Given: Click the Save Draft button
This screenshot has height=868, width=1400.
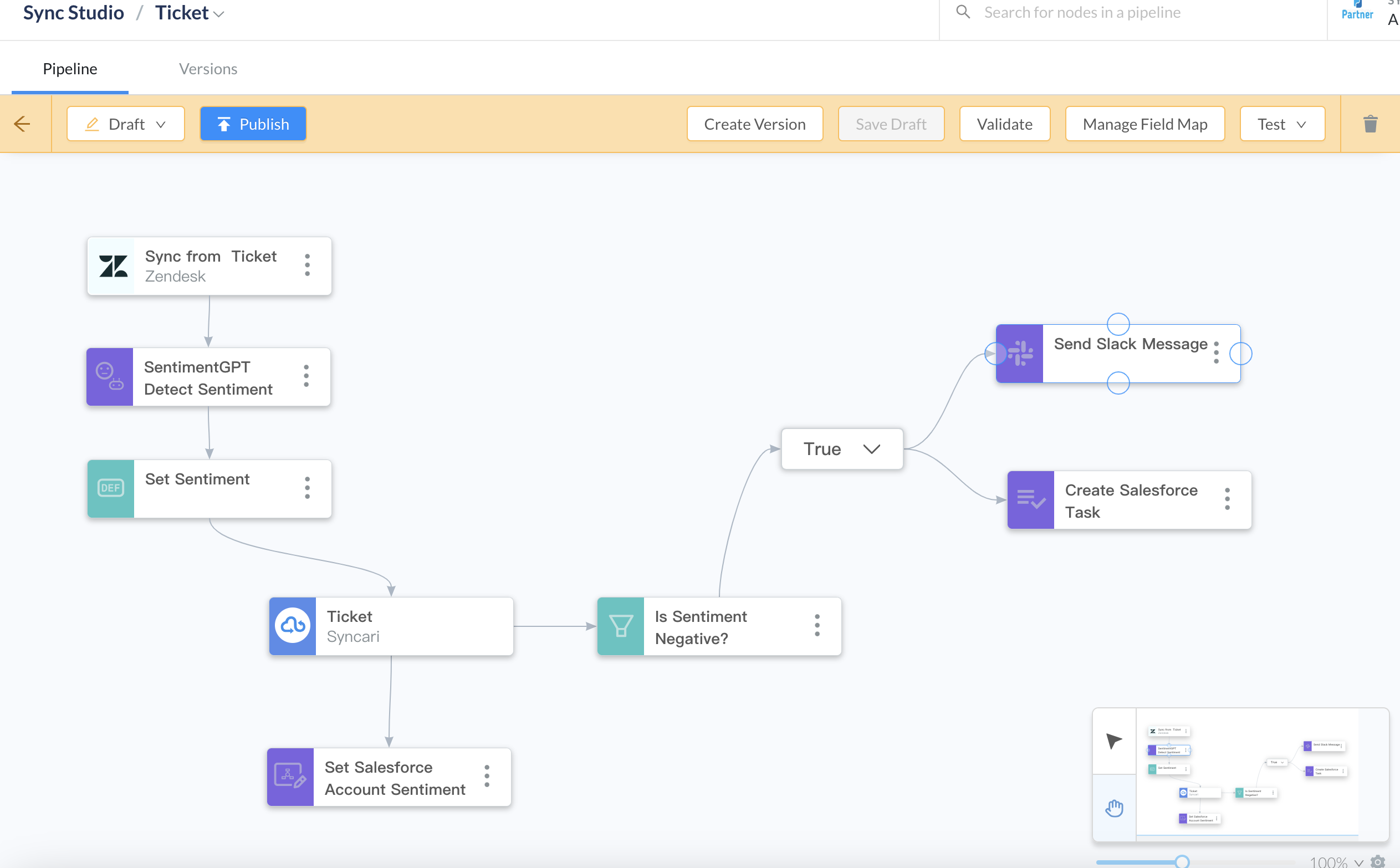Looking at the screenshot, I should 891,124.
